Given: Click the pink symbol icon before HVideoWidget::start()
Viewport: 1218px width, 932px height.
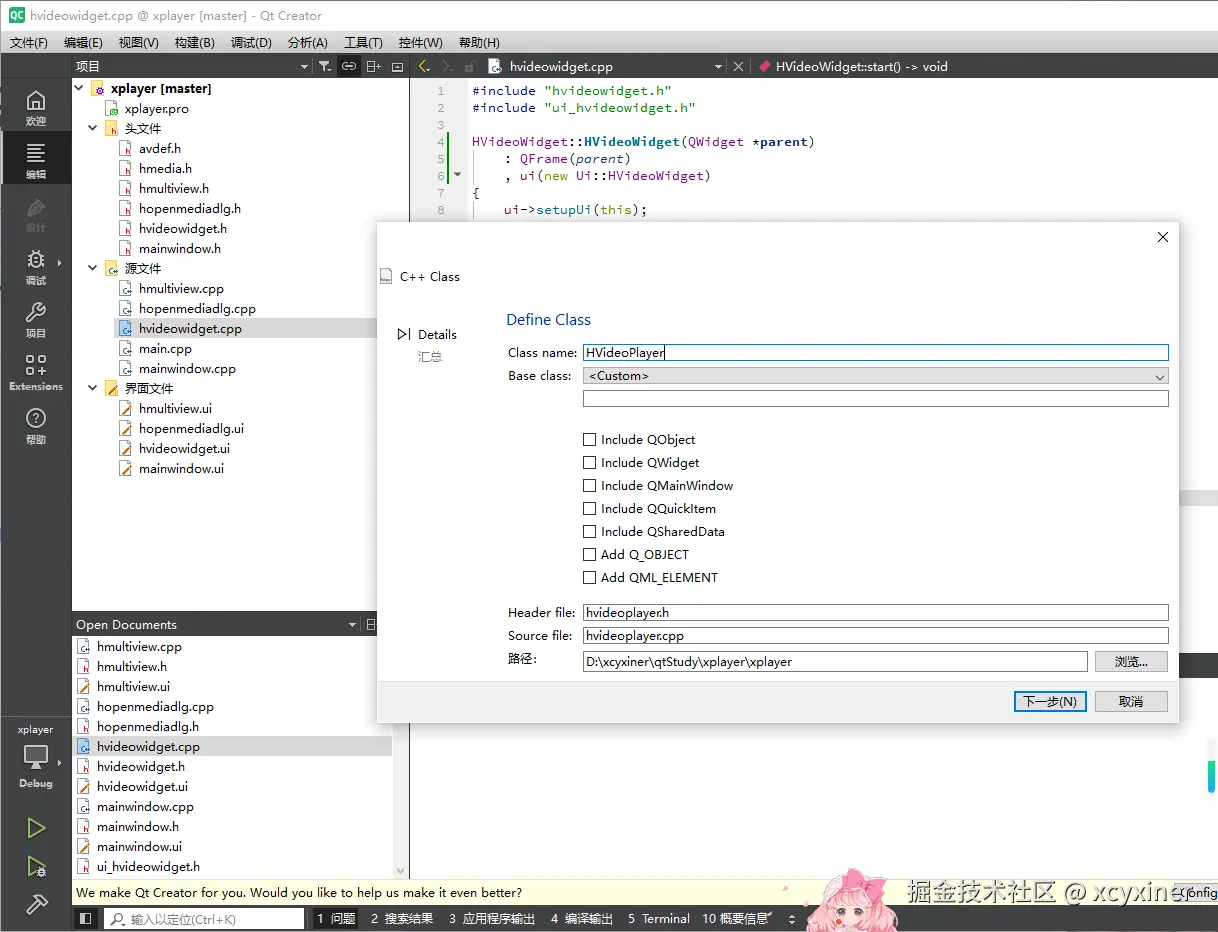Looking at the screenshot, I should click(765, 66).
